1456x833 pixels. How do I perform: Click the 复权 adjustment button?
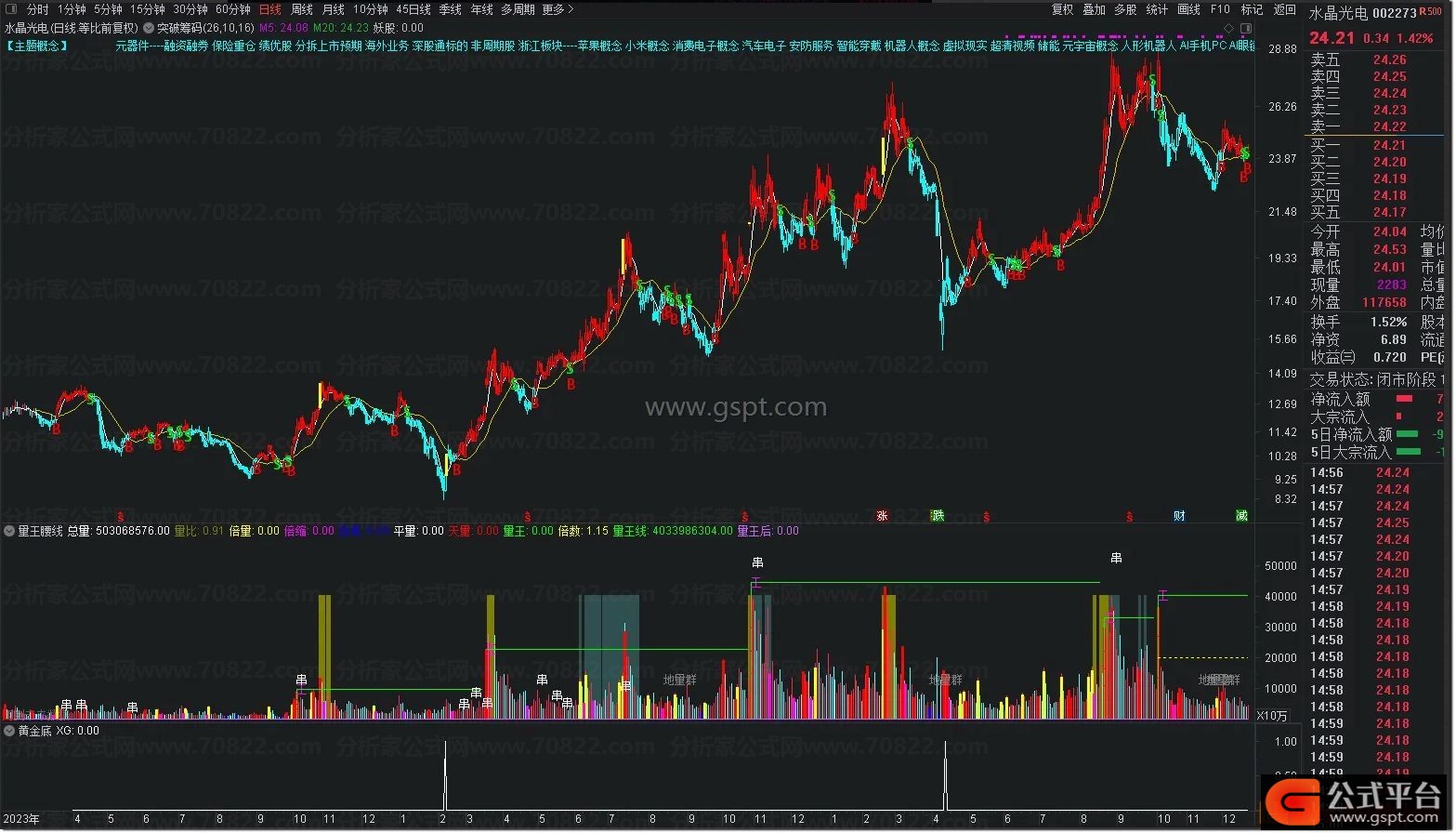pos(1062,9)
